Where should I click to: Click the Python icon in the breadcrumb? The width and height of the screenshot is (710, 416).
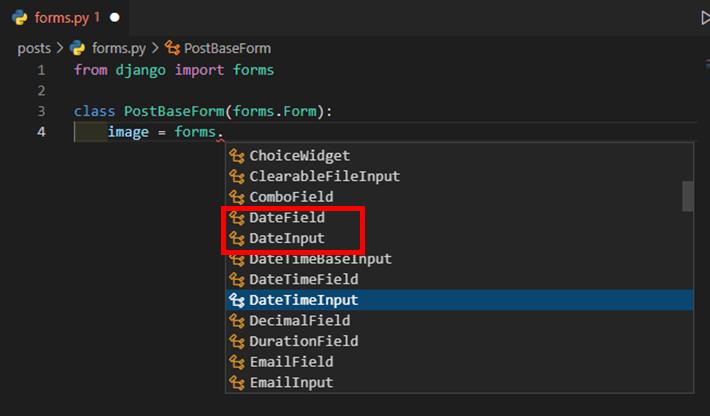pos(77,48)
